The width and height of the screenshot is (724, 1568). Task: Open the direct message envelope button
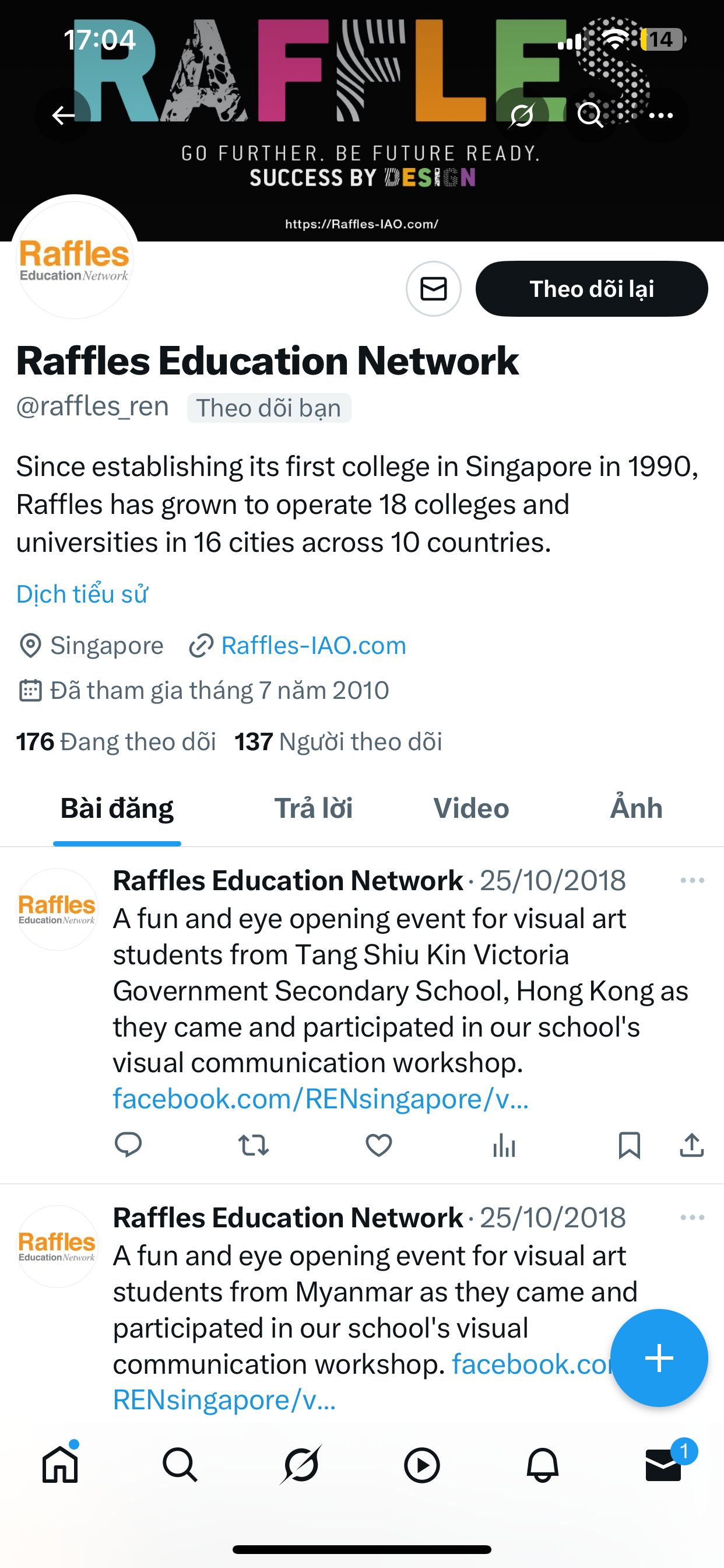coord(433,289)
